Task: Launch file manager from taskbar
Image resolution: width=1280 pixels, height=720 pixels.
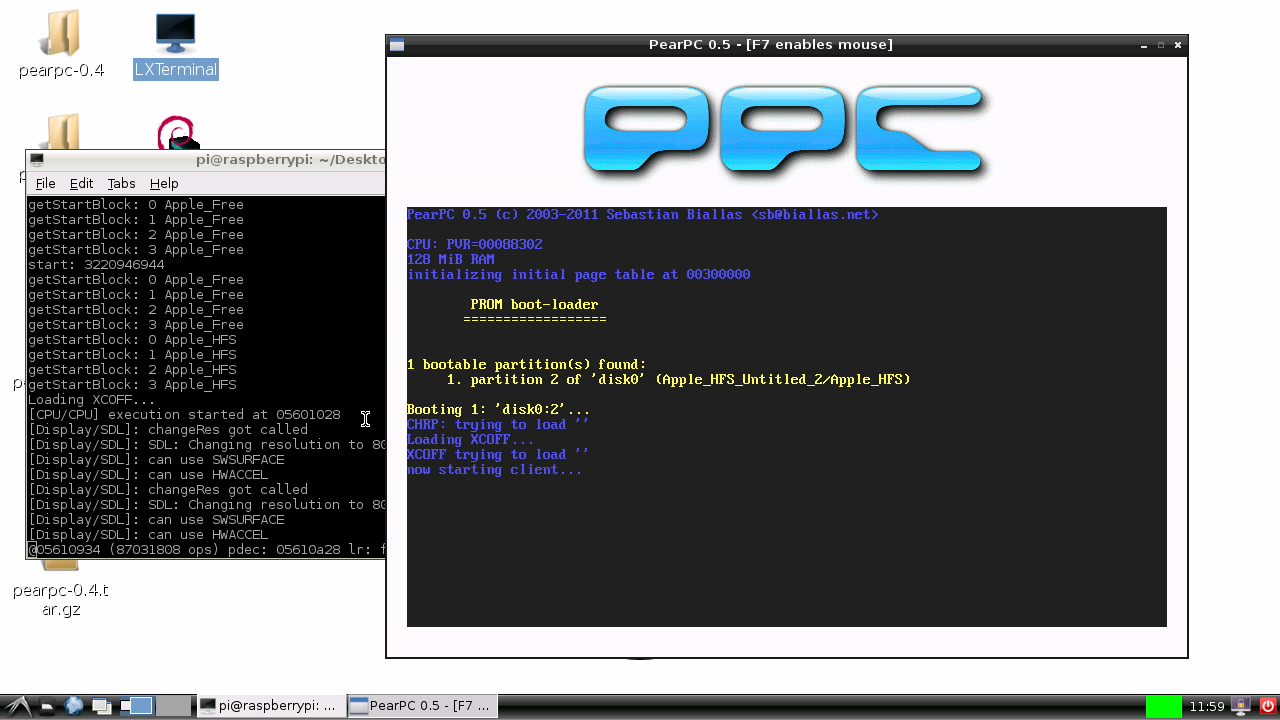Action: 47,706
